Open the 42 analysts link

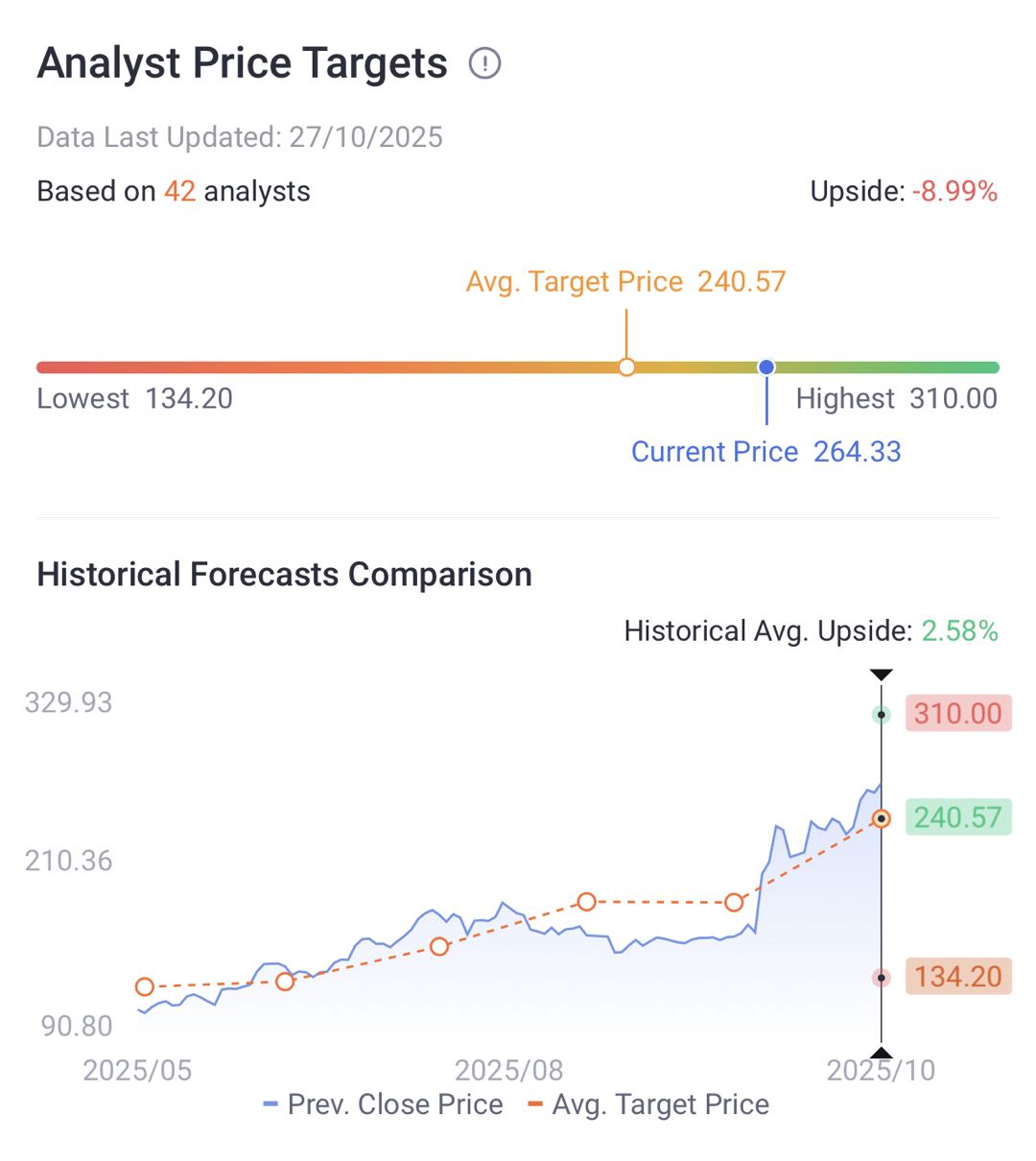click(x=179, y=191)
